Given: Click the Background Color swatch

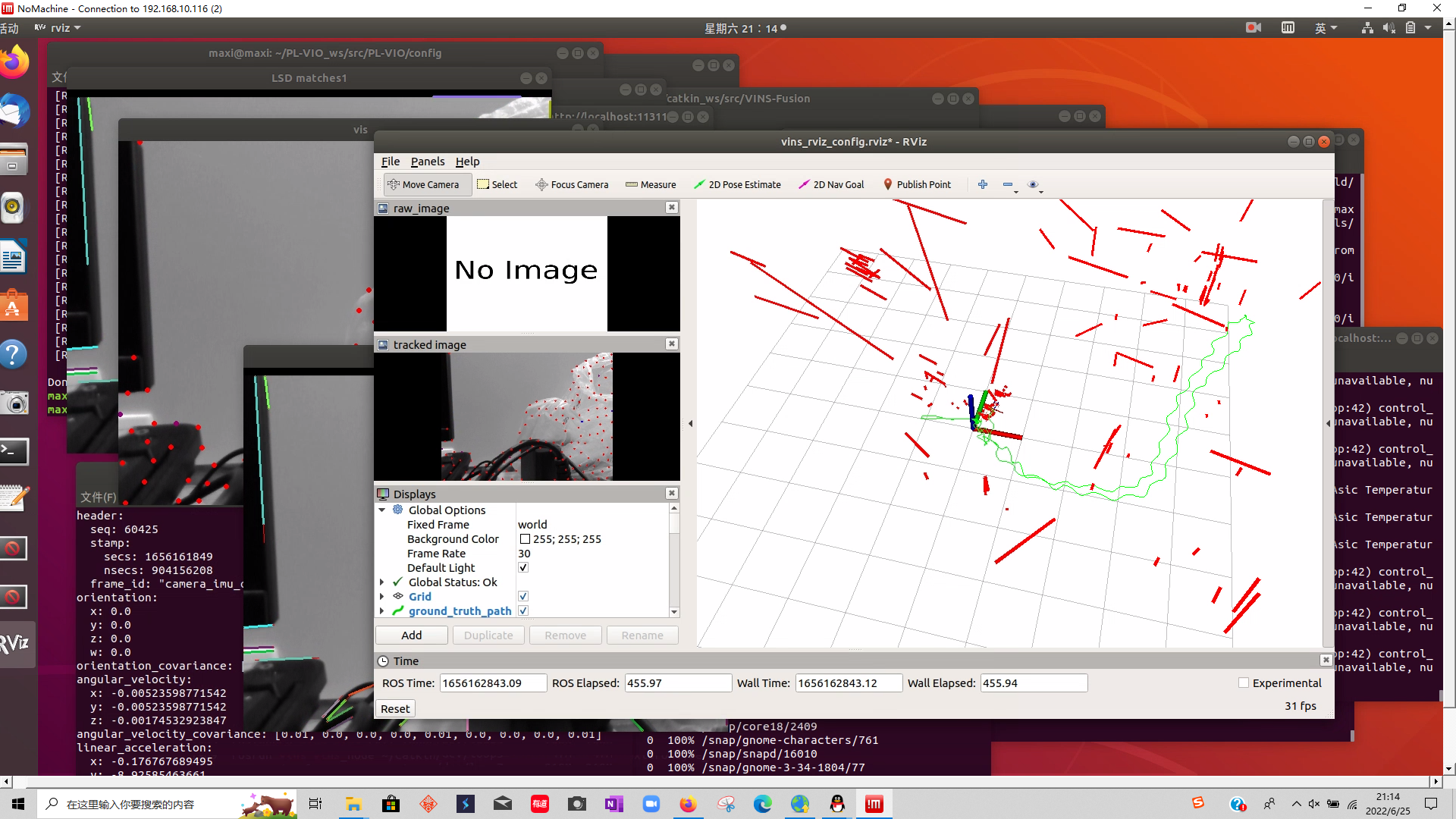Looking at the screenshot, I should pos(525,539).
